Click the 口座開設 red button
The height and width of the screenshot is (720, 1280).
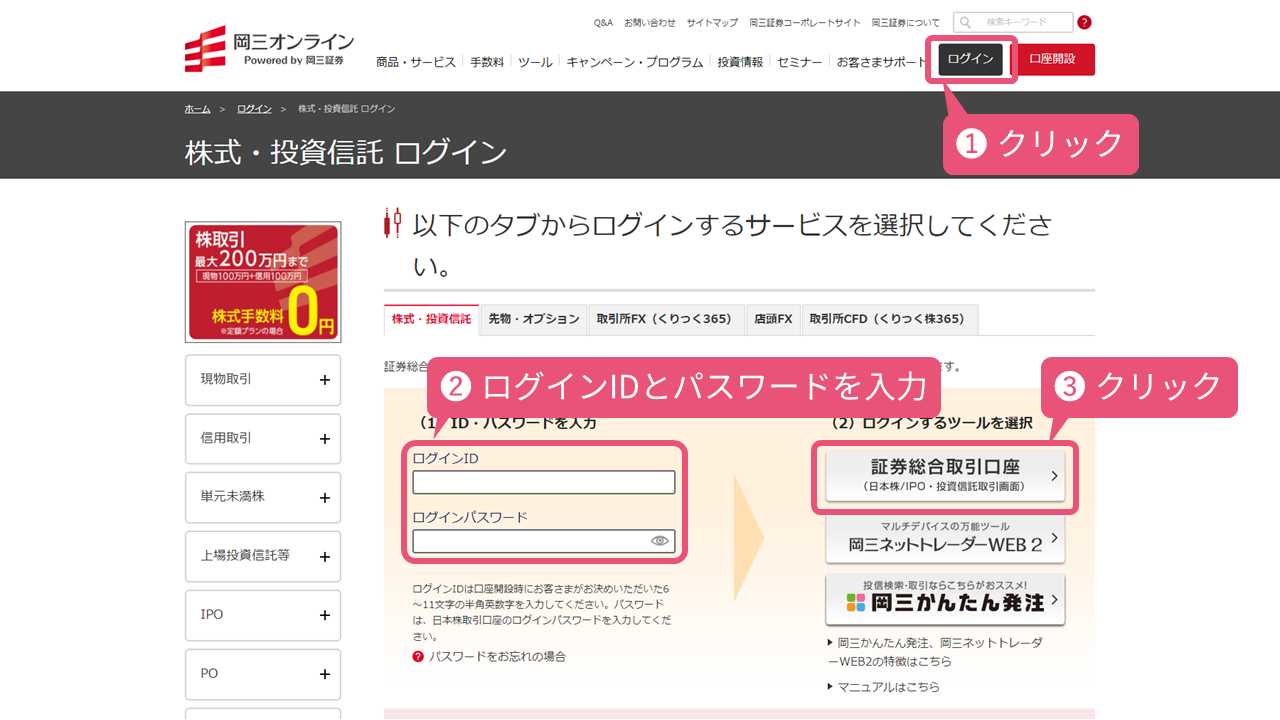[x=1052, y=59]
